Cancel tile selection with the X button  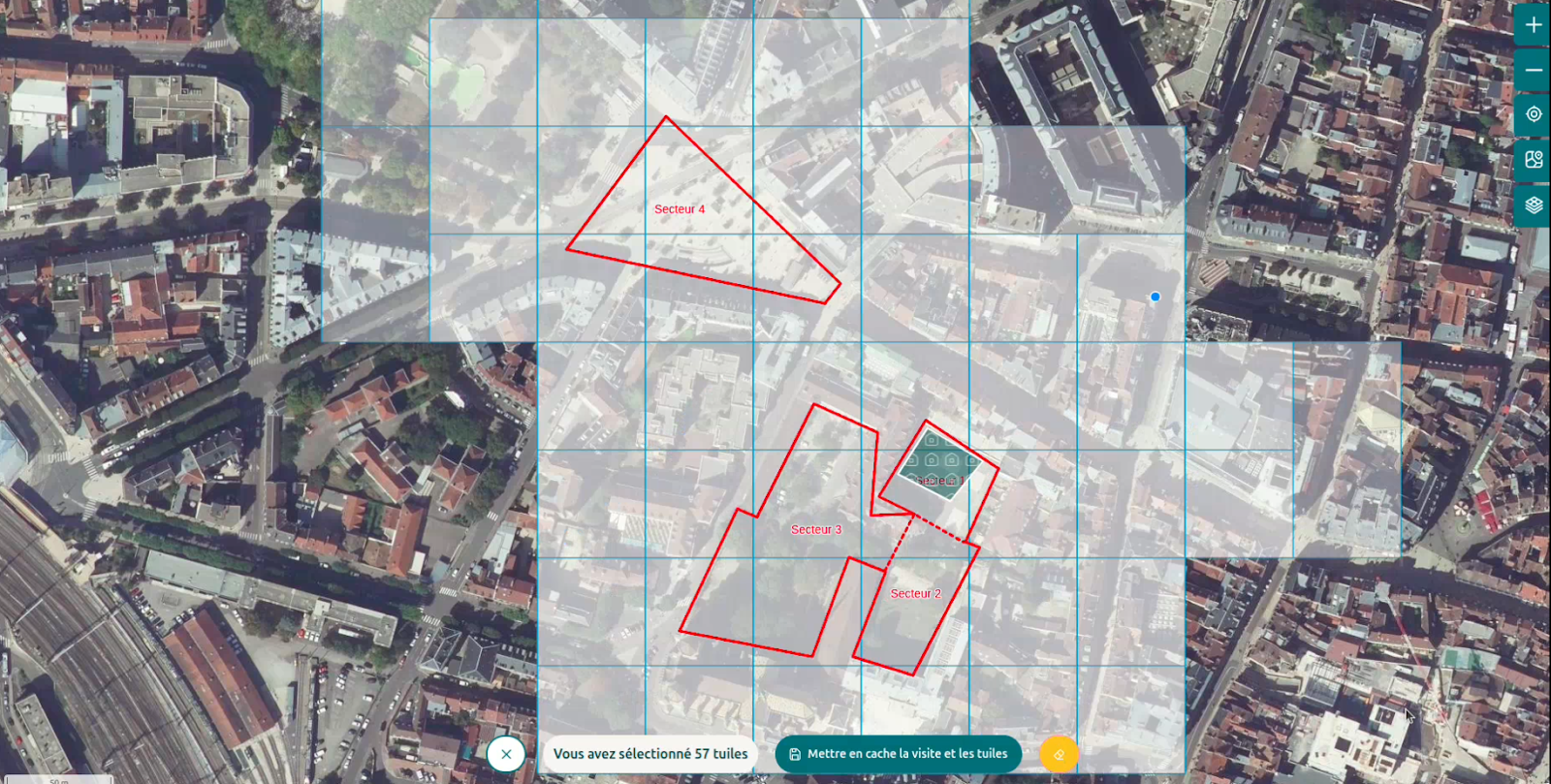point(506,754)
